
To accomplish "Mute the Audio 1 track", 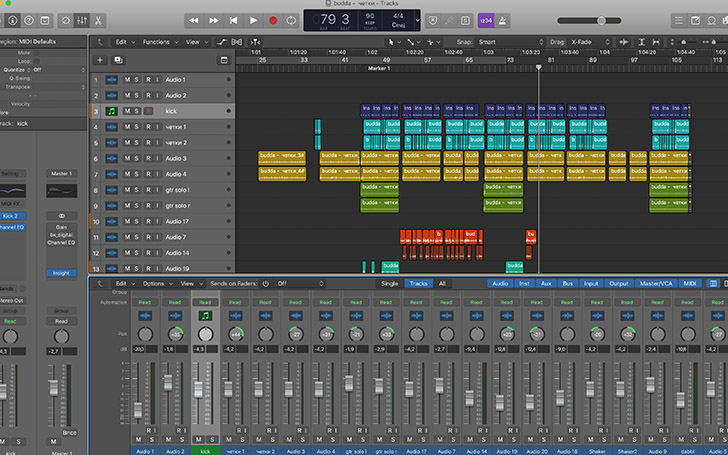I will [x=127, y=79].
